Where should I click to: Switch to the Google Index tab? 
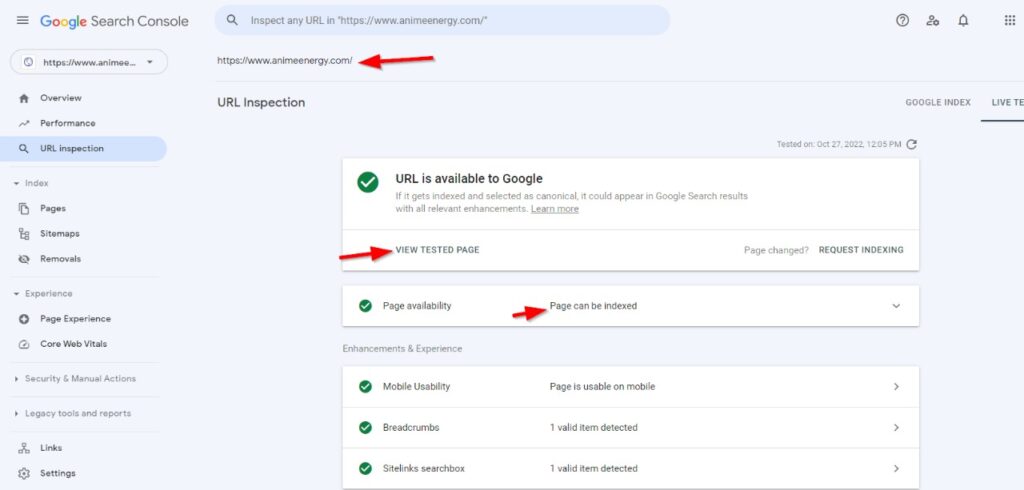[x=938, y=103]
